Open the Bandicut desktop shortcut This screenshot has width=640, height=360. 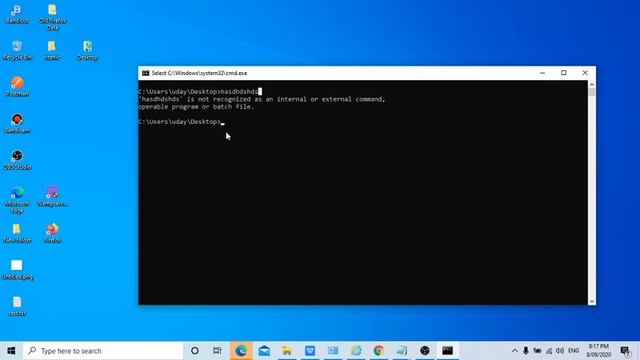(17, 13)
